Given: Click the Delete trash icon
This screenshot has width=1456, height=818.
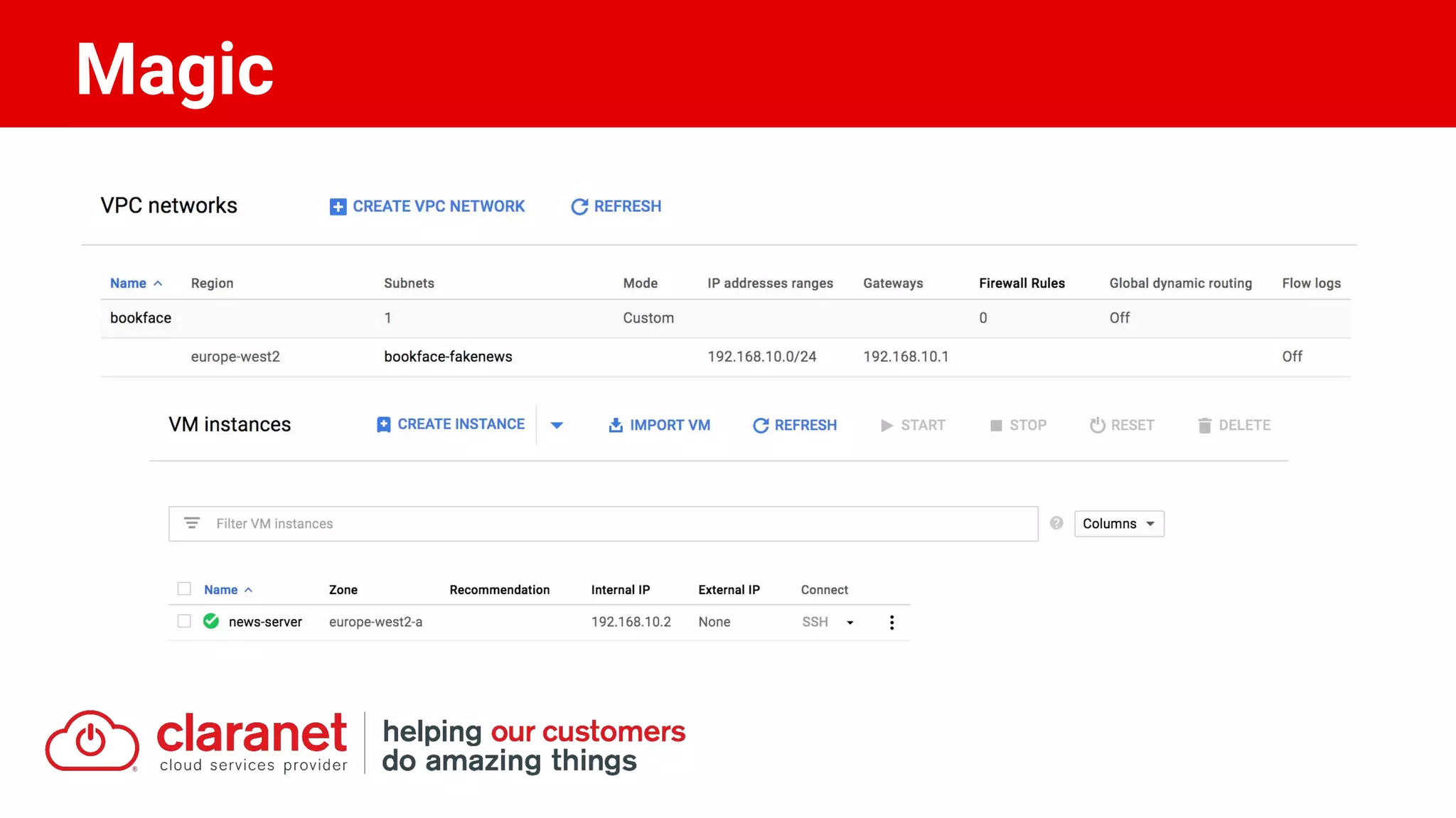Looking at the screenshot, I should (x=1204, y=426).
